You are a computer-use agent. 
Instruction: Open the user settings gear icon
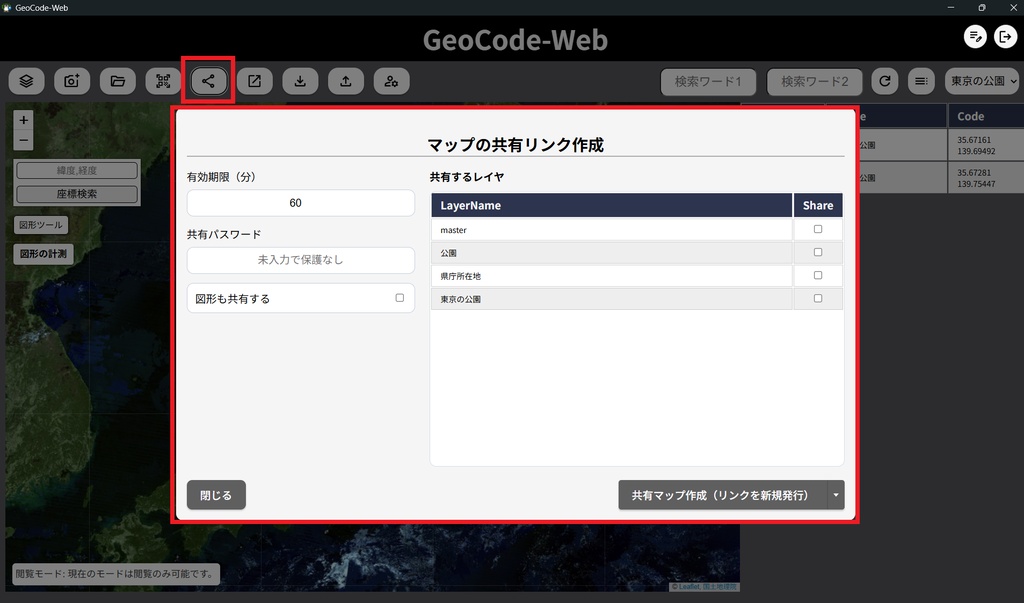392,81
